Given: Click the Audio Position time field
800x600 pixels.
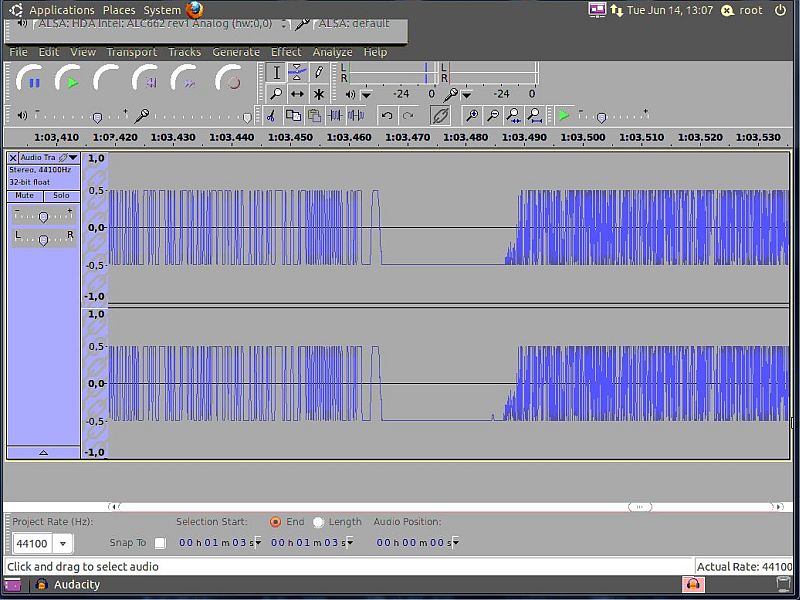Looking at the screenshot, I should pyautogui.click(x=418, y=543).
